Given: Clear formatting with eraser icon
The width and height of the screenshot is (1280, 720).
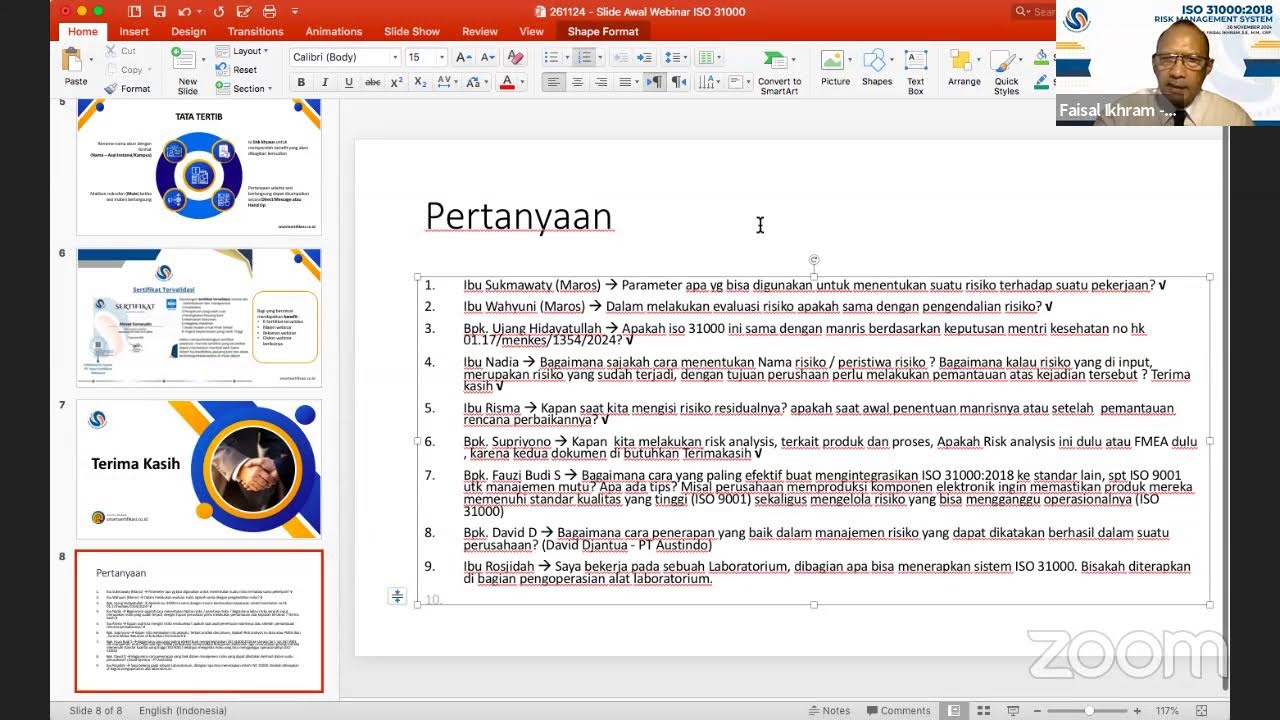Looking at the screenshot, I should pyautogui.click(x=516, y=58).
